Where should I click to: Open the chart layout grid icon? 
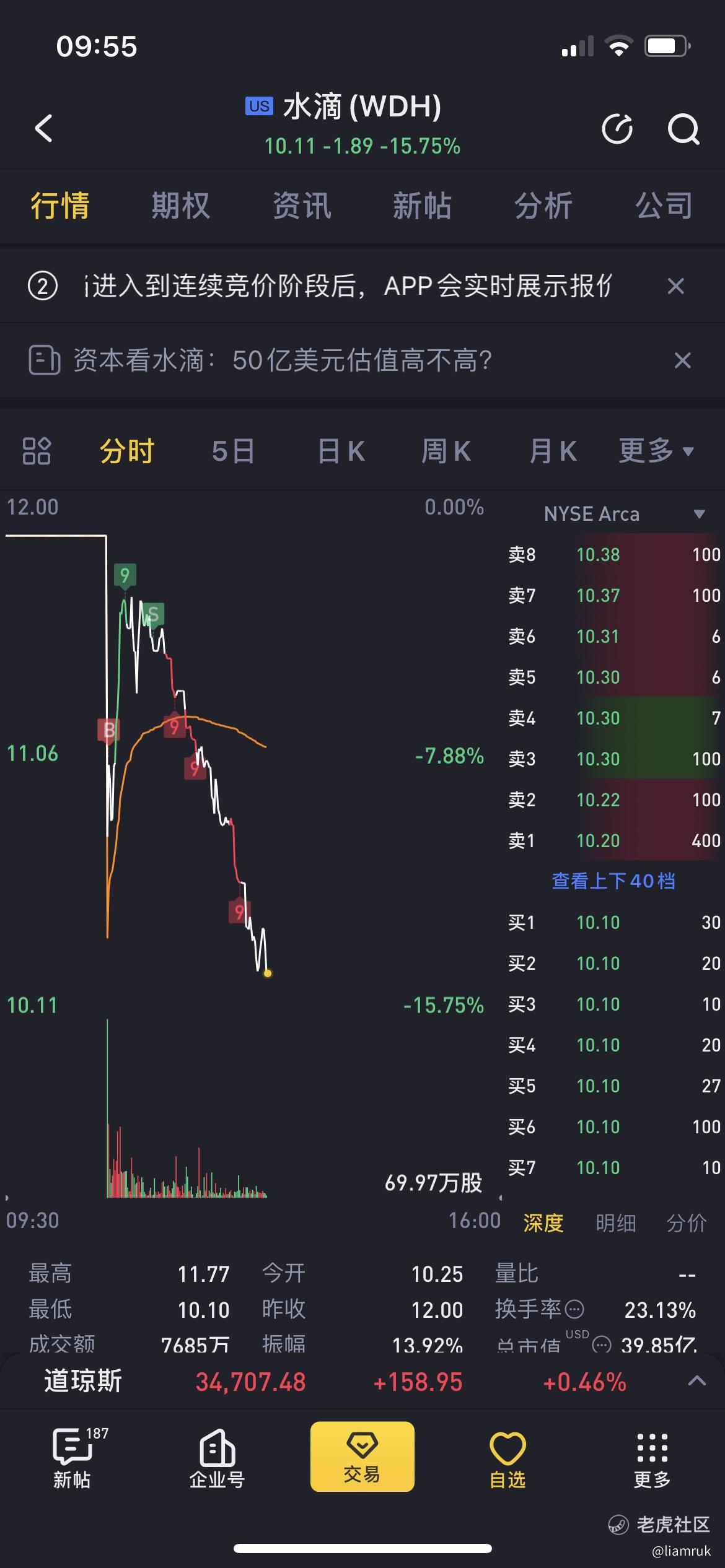37,451
